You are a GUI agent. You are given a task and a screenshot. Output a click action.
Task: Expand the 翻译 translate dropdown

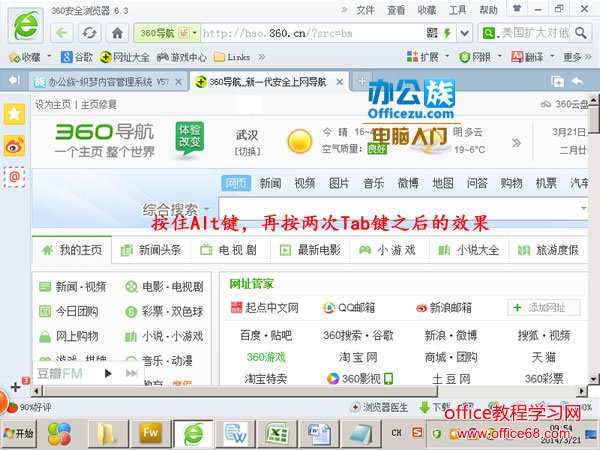tap(552, 57)
